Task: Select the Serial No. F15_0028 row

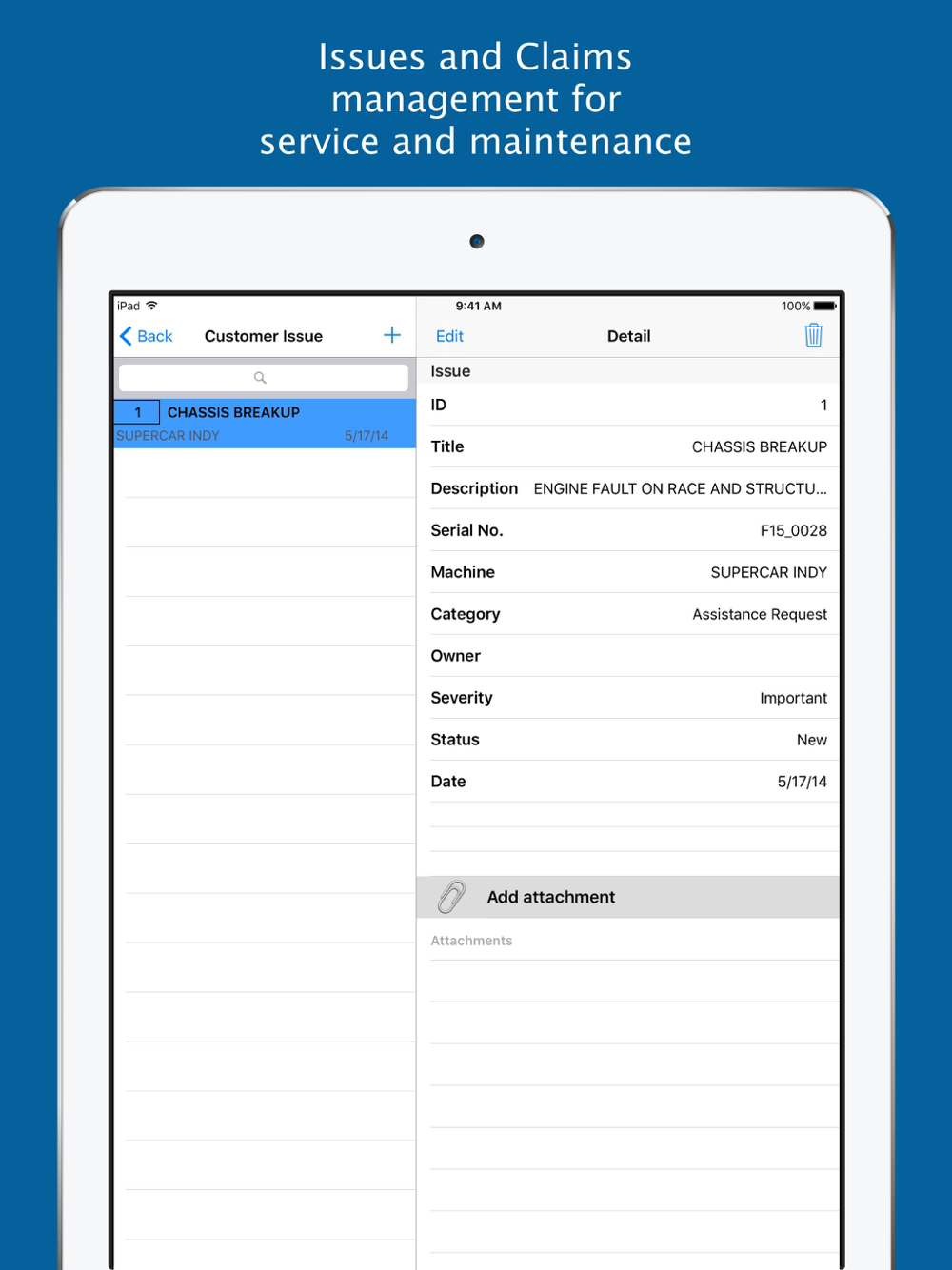Action: tap(628, 530)
